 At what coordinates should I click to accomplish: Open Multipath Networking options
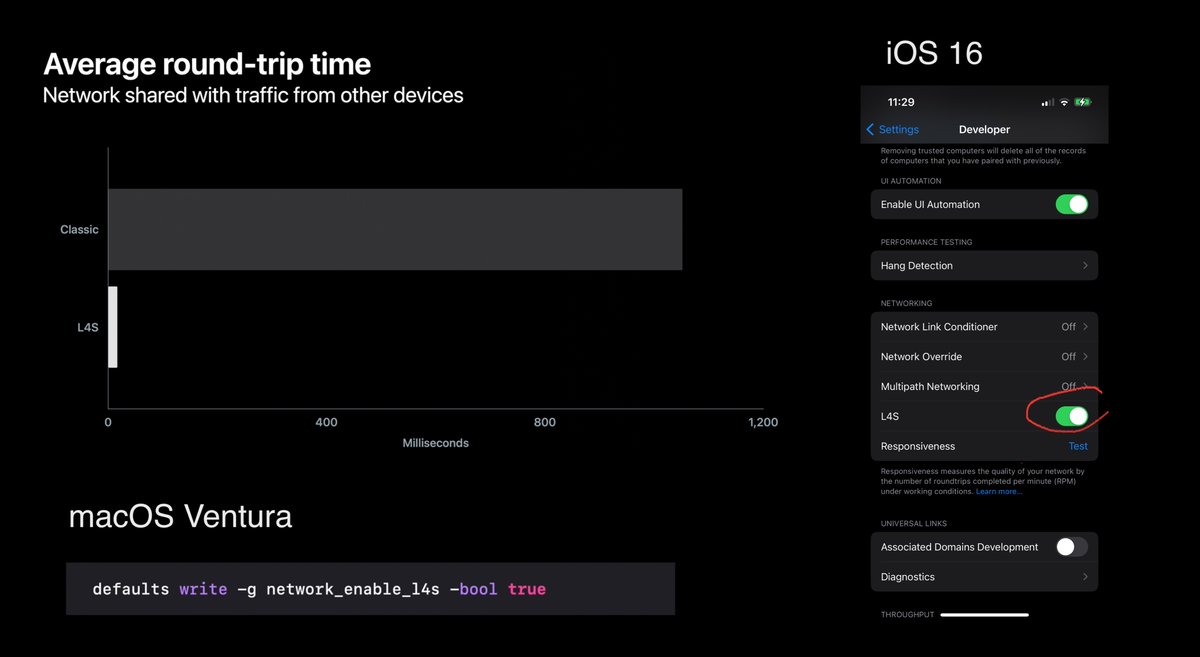point(984,386)
